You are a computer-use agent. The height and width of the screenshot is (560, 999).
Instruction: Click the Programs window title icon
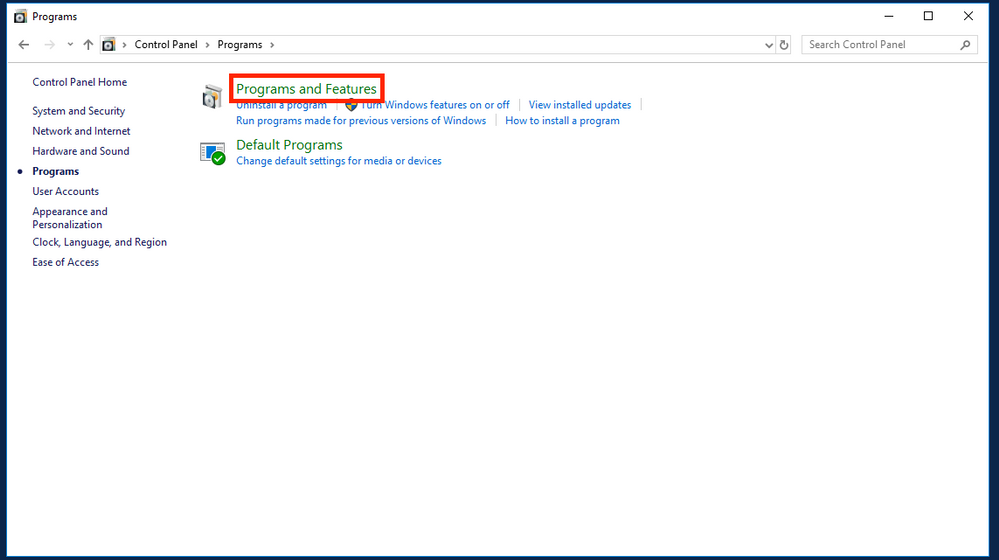click(20, 17)
